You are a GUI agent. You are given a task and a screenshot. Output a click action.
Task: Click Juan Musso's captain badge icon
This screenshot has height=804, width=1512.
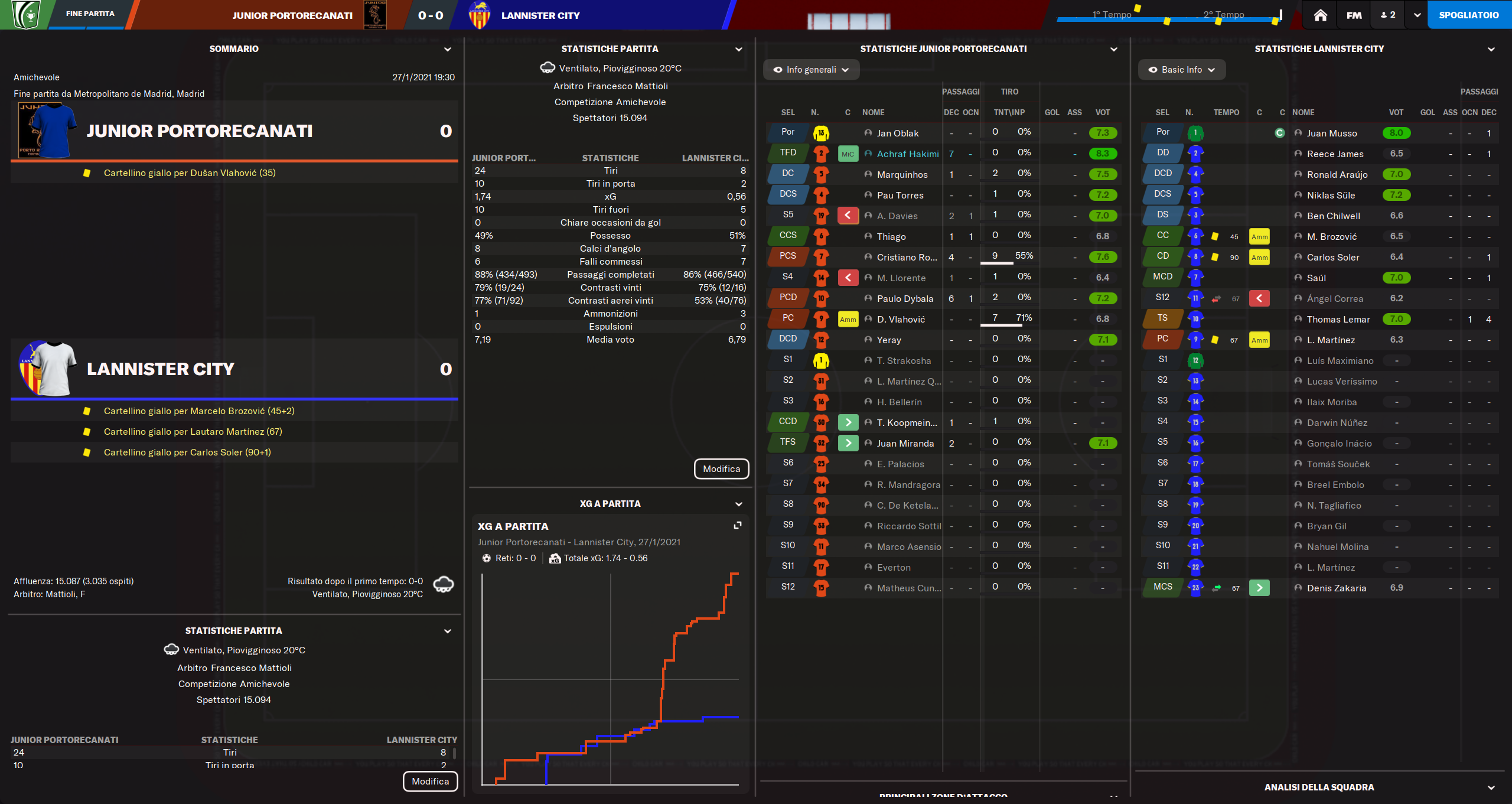[x=1279, y=134]
